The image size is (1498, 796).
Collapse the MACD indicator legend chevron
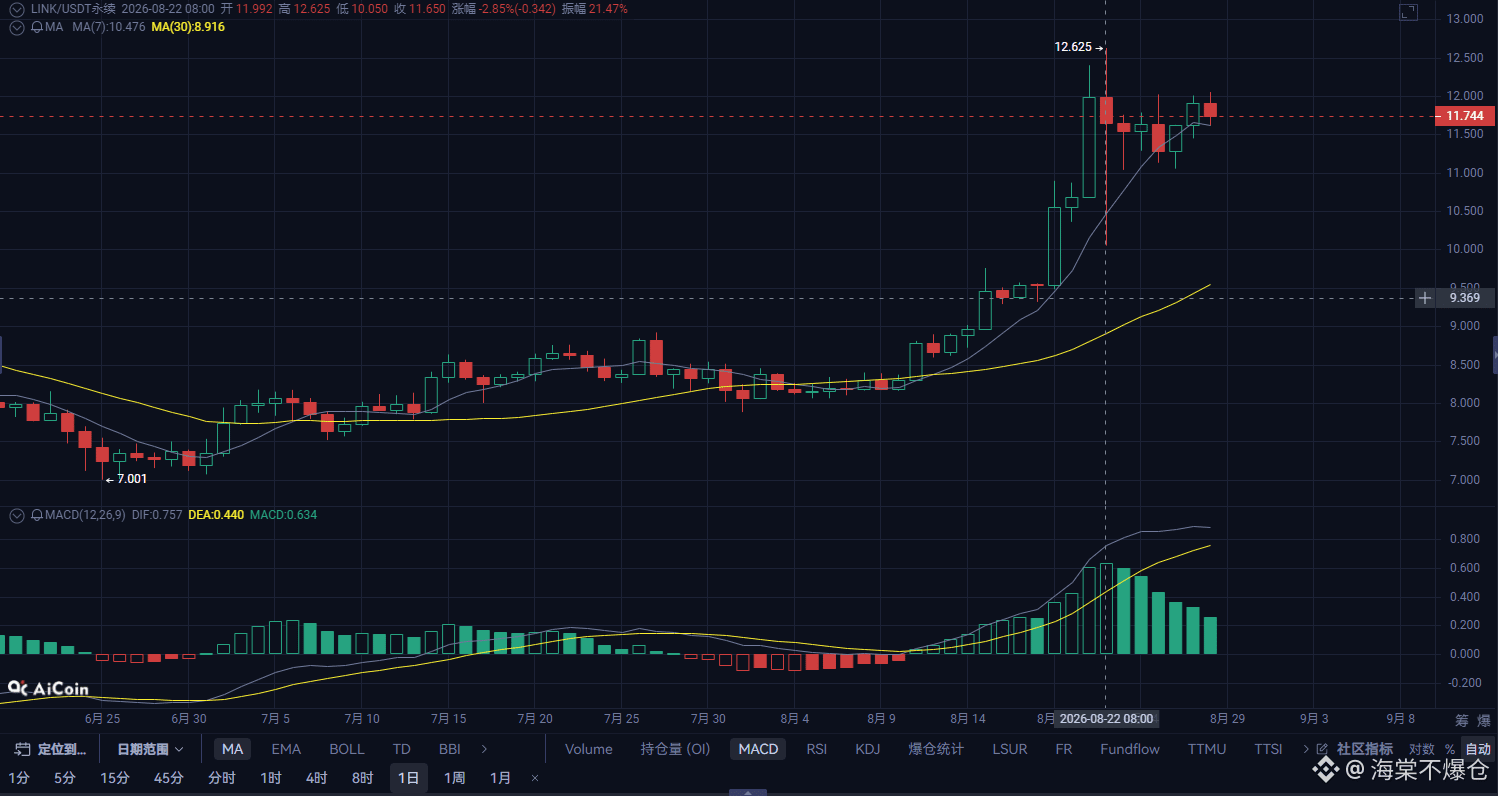click(16, 515)
